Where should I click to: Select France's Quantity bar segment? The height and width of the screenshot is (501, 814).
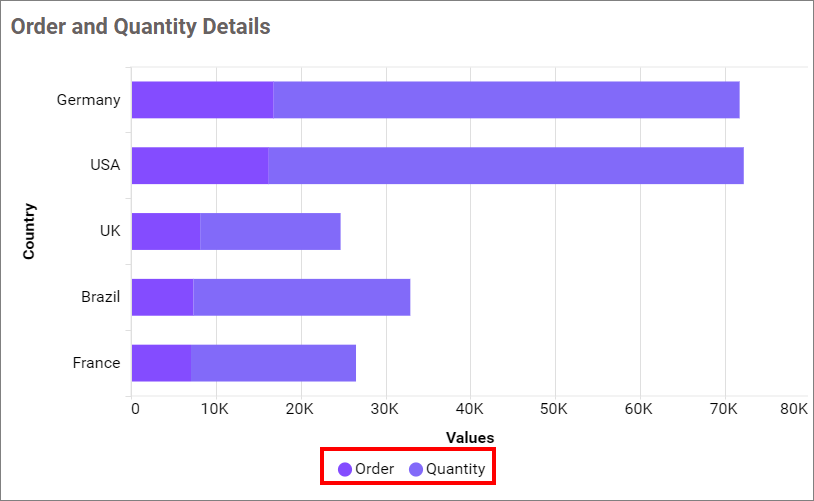tap(273, 363)
